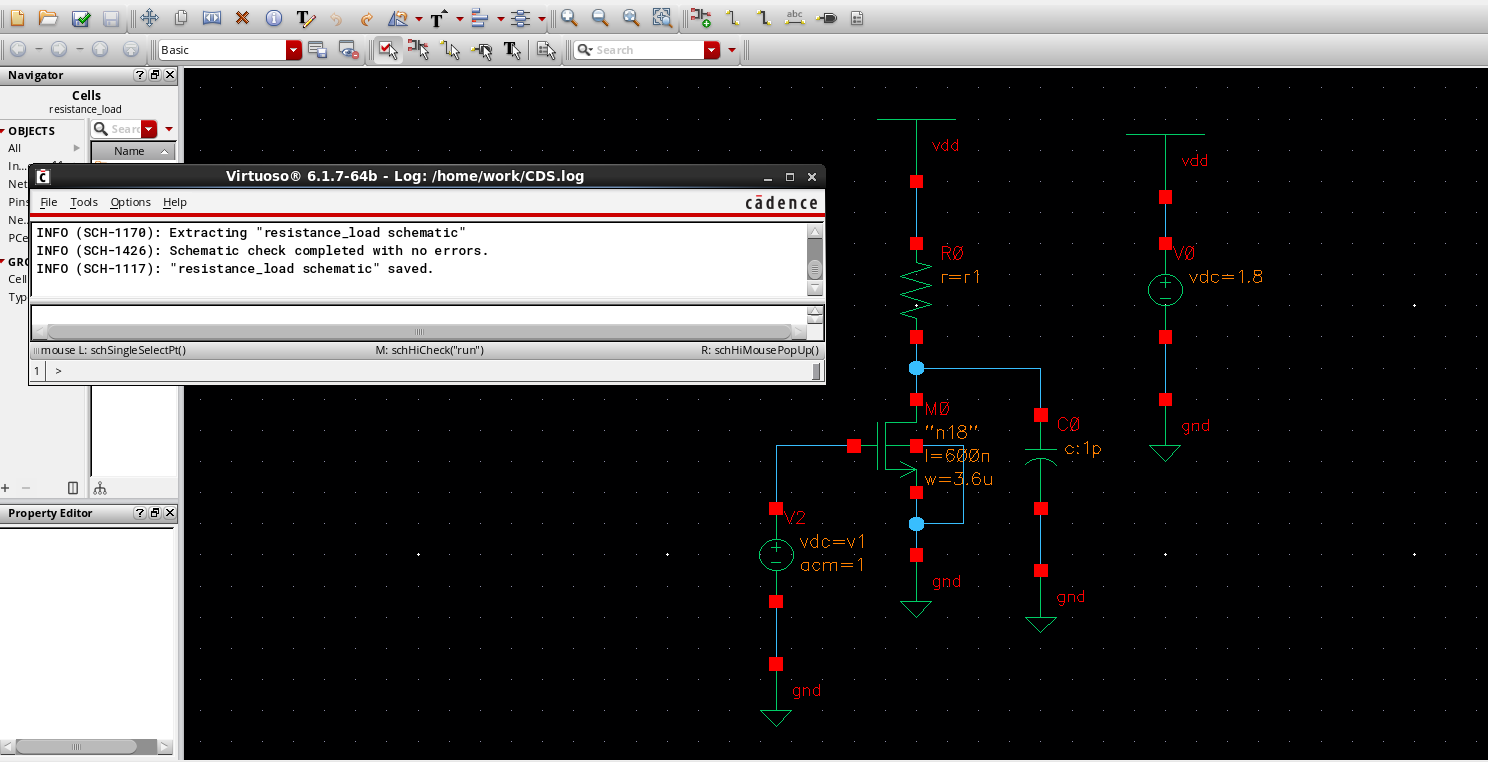This screenshot has width=1488, height=762.
Task: Click the Redo arrow icon
Action: point(366,18)
